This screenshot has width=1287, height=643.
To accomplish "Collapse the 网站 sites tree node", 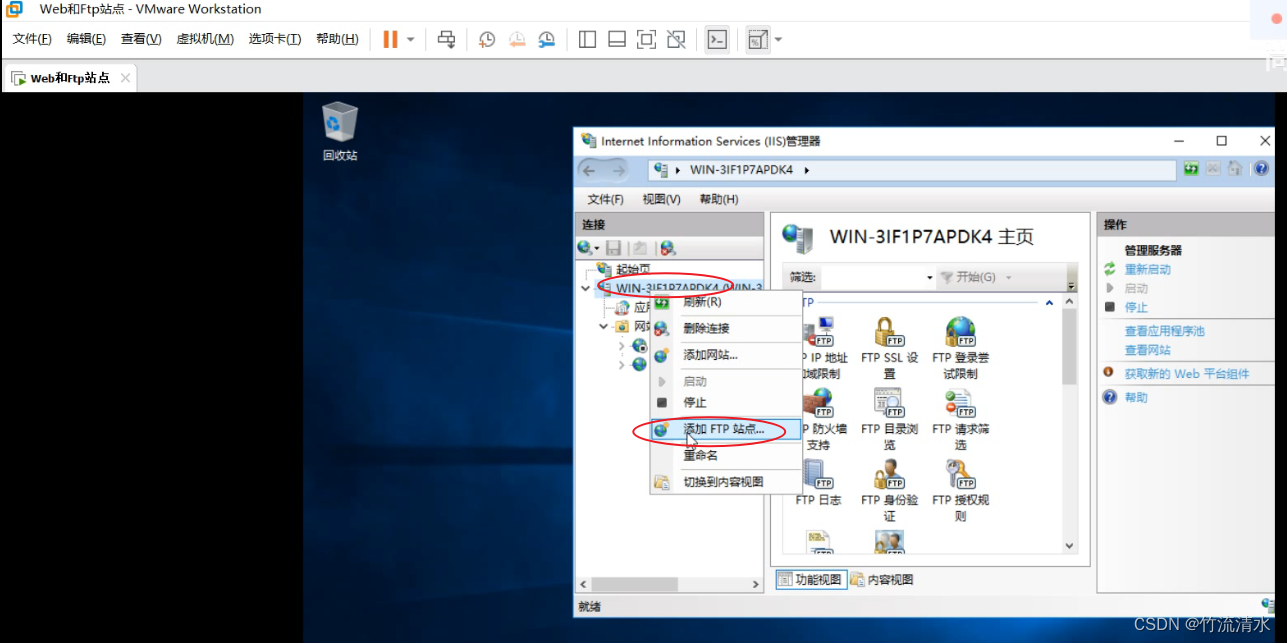I will [604, 326].
